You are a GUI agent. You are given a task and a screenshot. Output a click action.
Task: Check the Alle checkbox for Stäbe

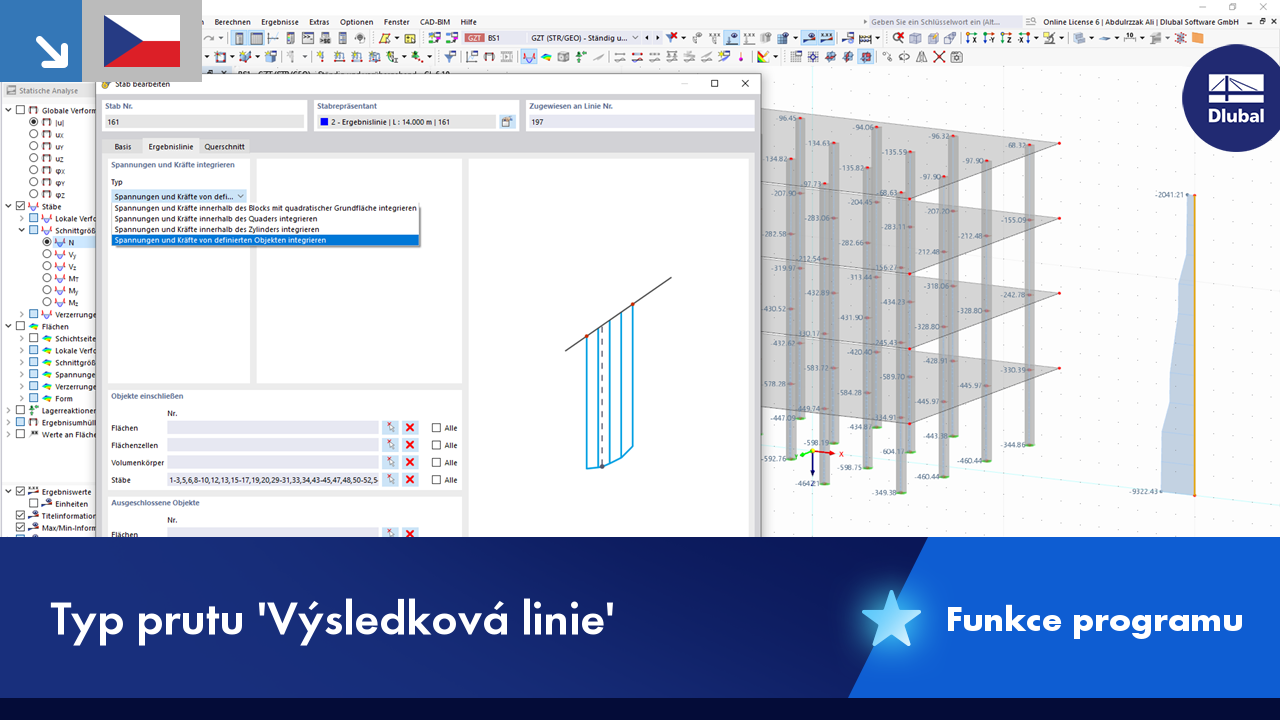tap(435, 479)
